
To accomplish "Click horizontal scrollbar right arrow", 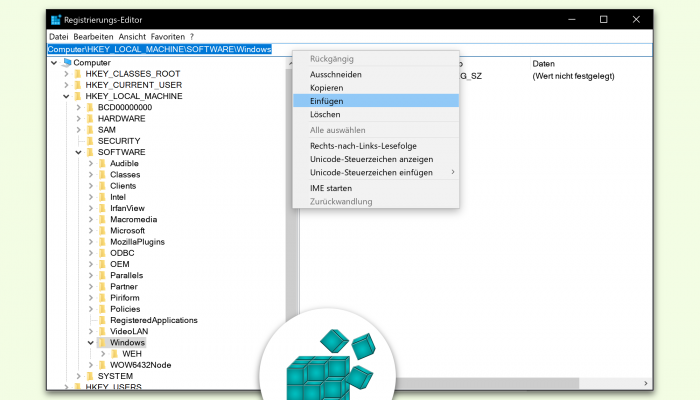I will pos(646,383).
